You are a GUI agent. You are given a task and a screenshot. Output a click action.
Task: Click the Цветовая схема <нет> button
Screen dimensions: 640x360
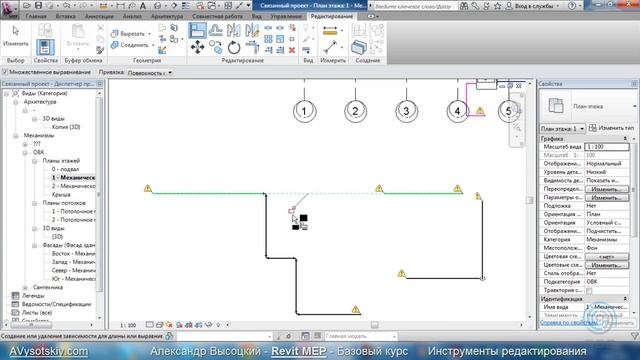(x=607, y=257)
